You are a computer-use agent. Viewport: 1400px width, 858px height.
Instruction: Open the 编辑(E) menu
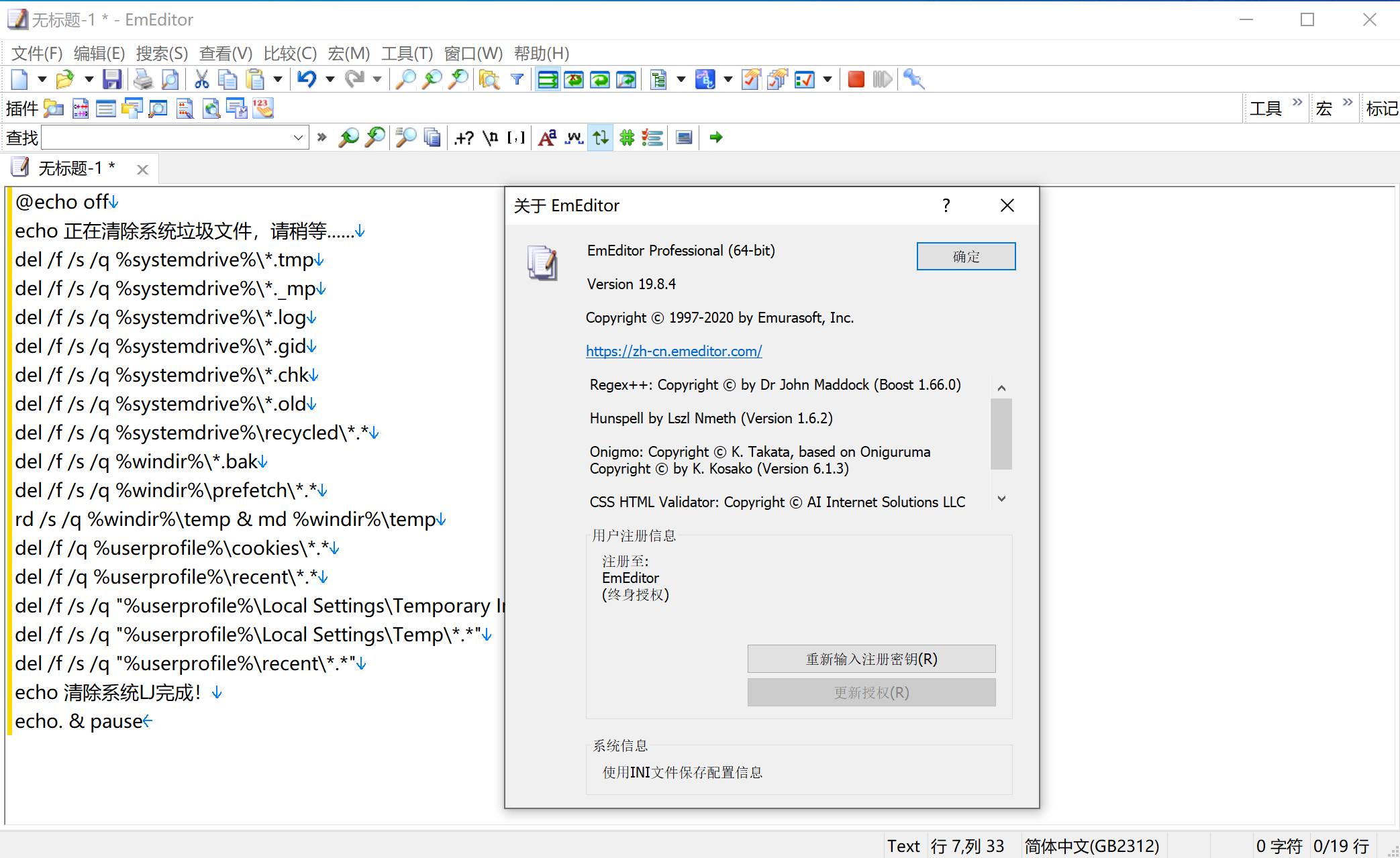click(99, 53)
